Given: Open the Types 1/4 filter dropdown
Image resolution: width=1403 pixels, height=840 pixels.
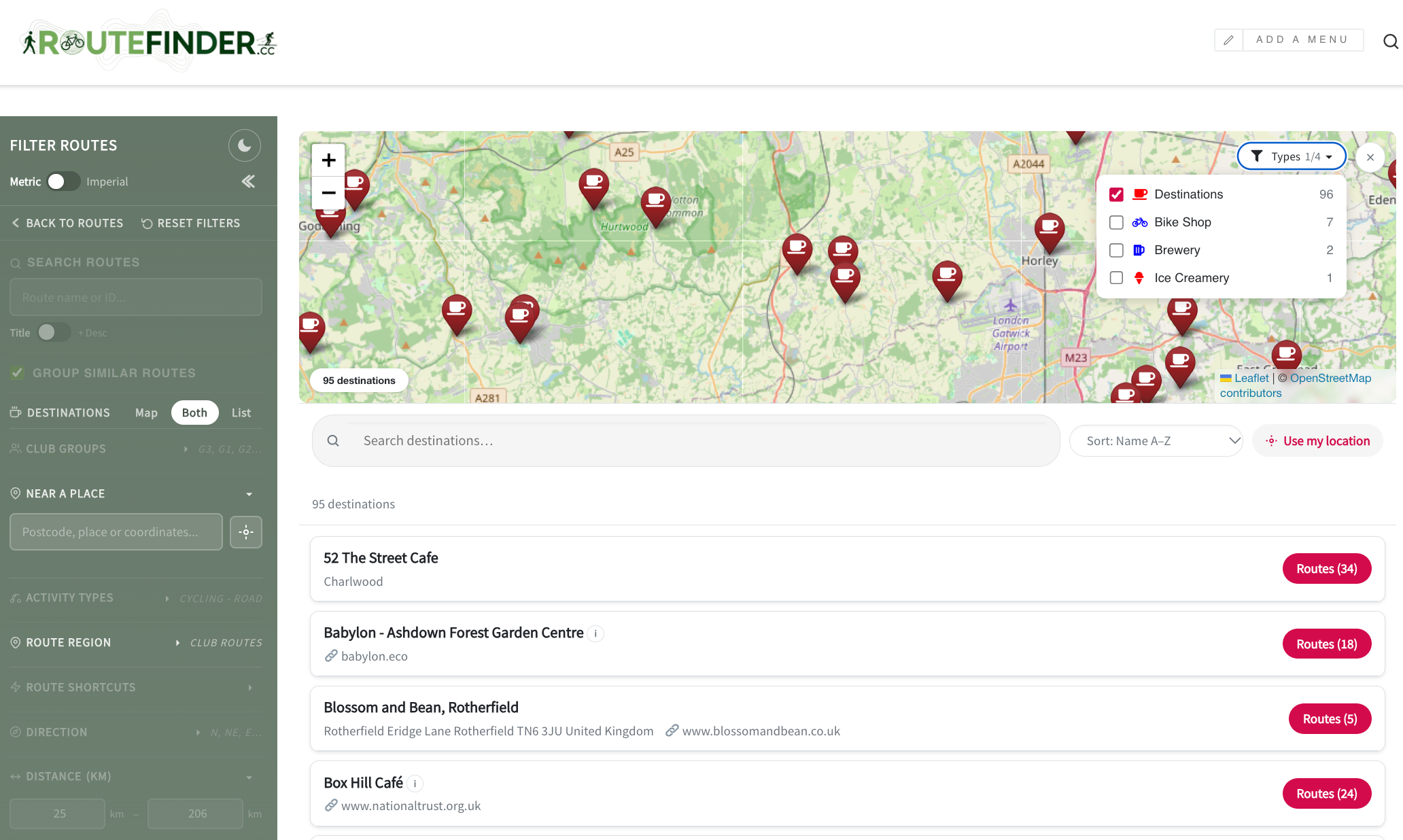Looking at the screenshot, I should click(1292, 156).
